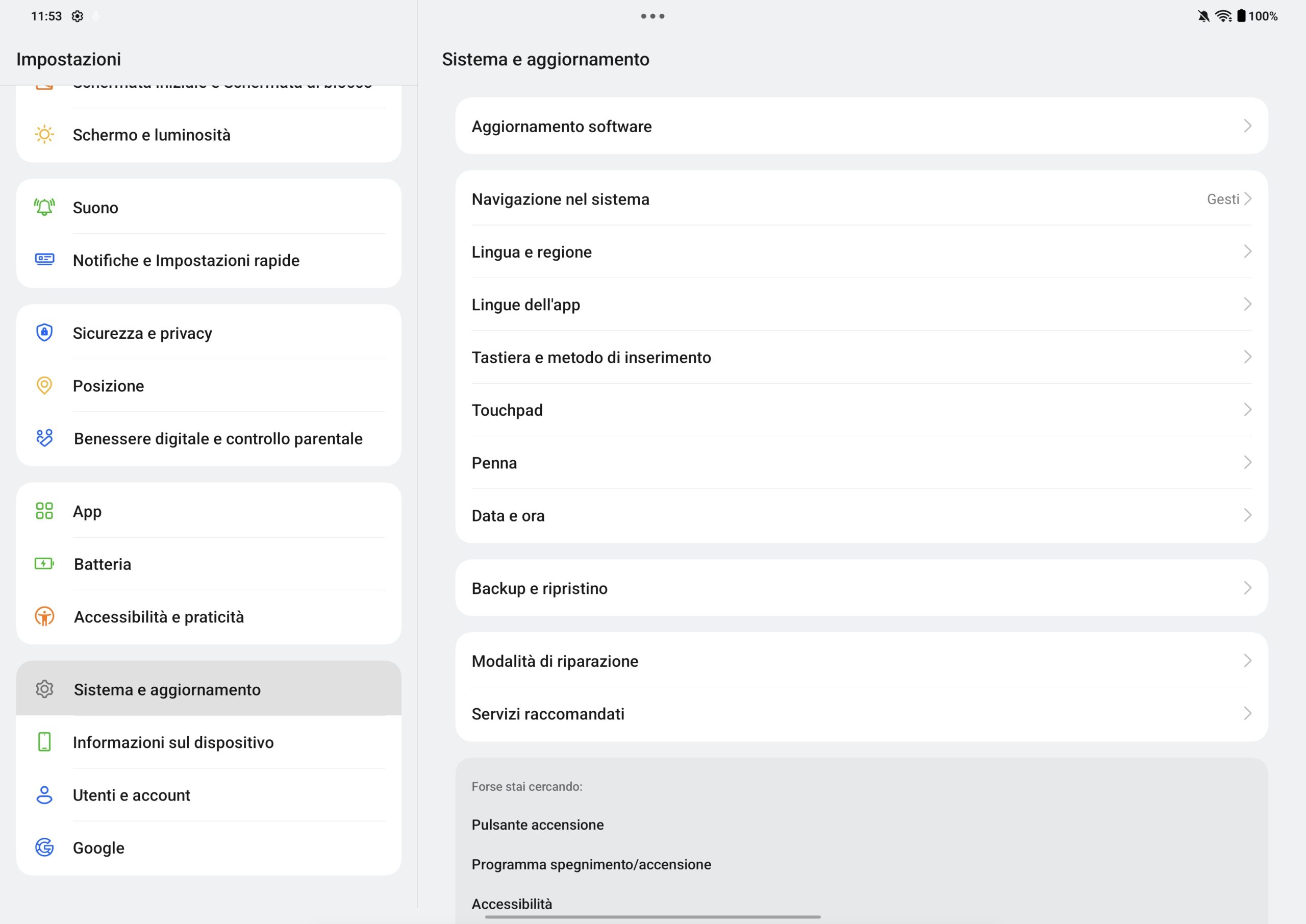Open Programma spegnimento/accensione suggestion
Viewport: 1306px width, 924px height.
pyautogui.click(x=591, y=864)
